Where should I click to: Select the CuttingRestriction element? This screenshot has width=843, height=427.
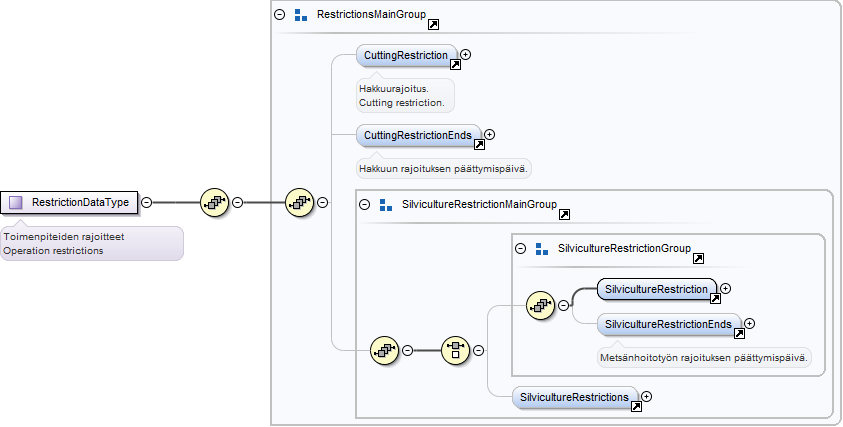coord(406,55)
